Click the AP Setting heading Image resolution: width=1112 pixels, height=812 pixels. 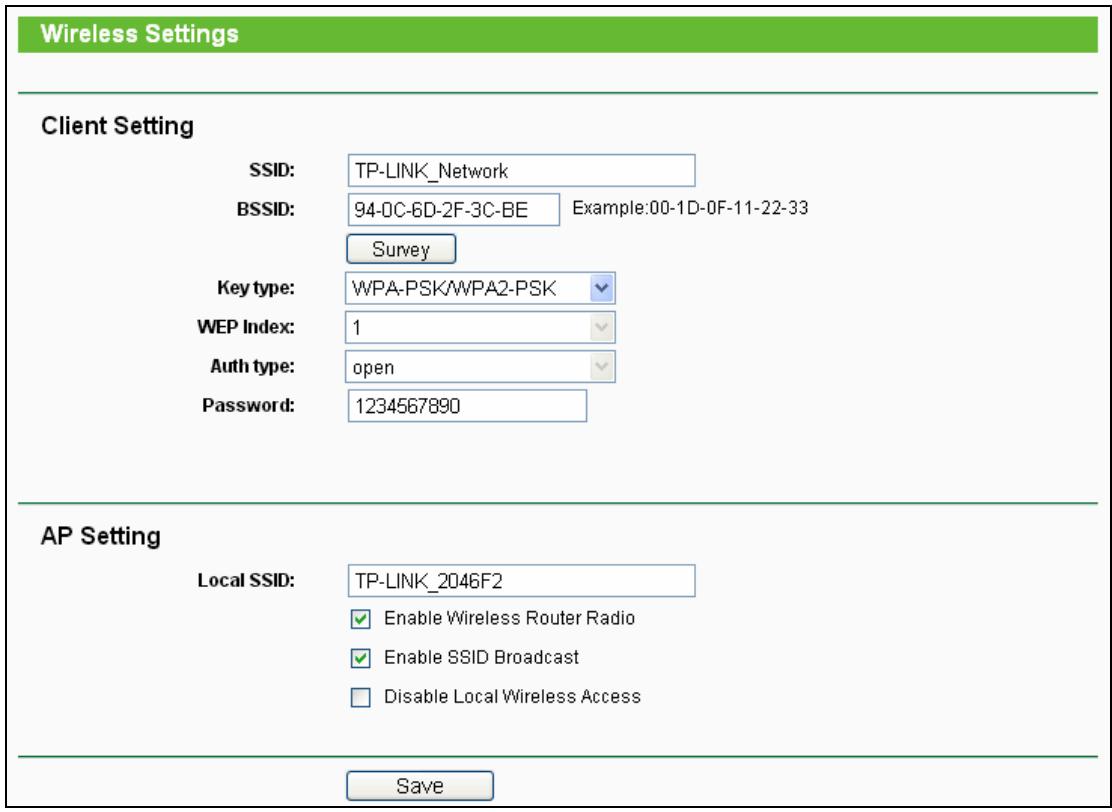pyautogui.click(x=101, y=535)
